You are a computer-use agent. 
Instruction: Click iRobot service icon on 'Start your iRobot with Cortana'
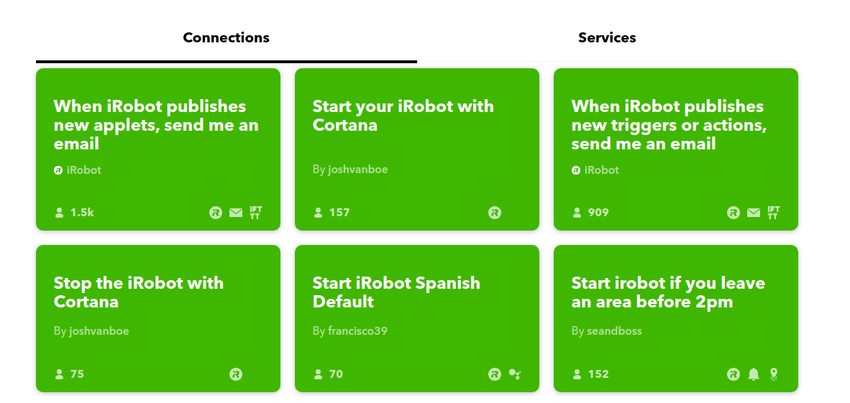[494, 213]
